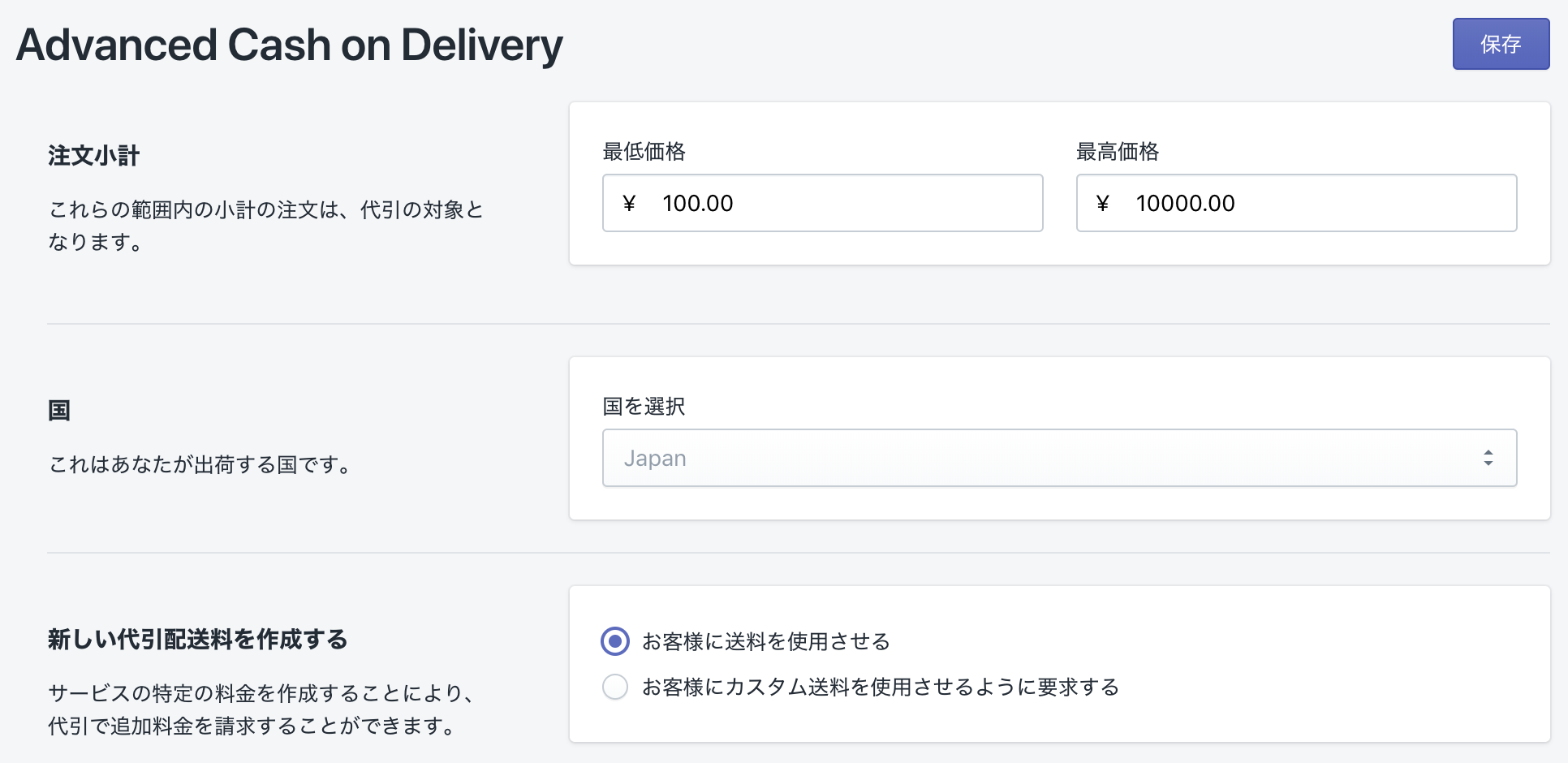This screenshot has height=763, width=1568.
Task: Select お客様にカスタム送料を使用させるように要求する radio option
Action: (x=615, y=687)
